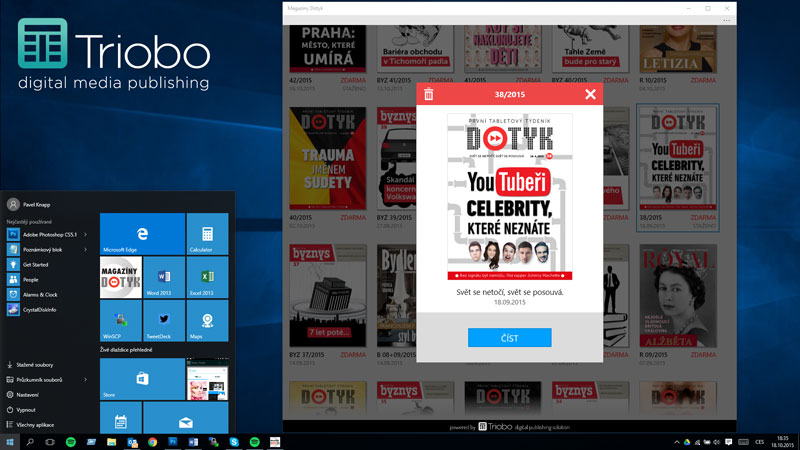Launch the Calculator tile

[x=207, y=234]
